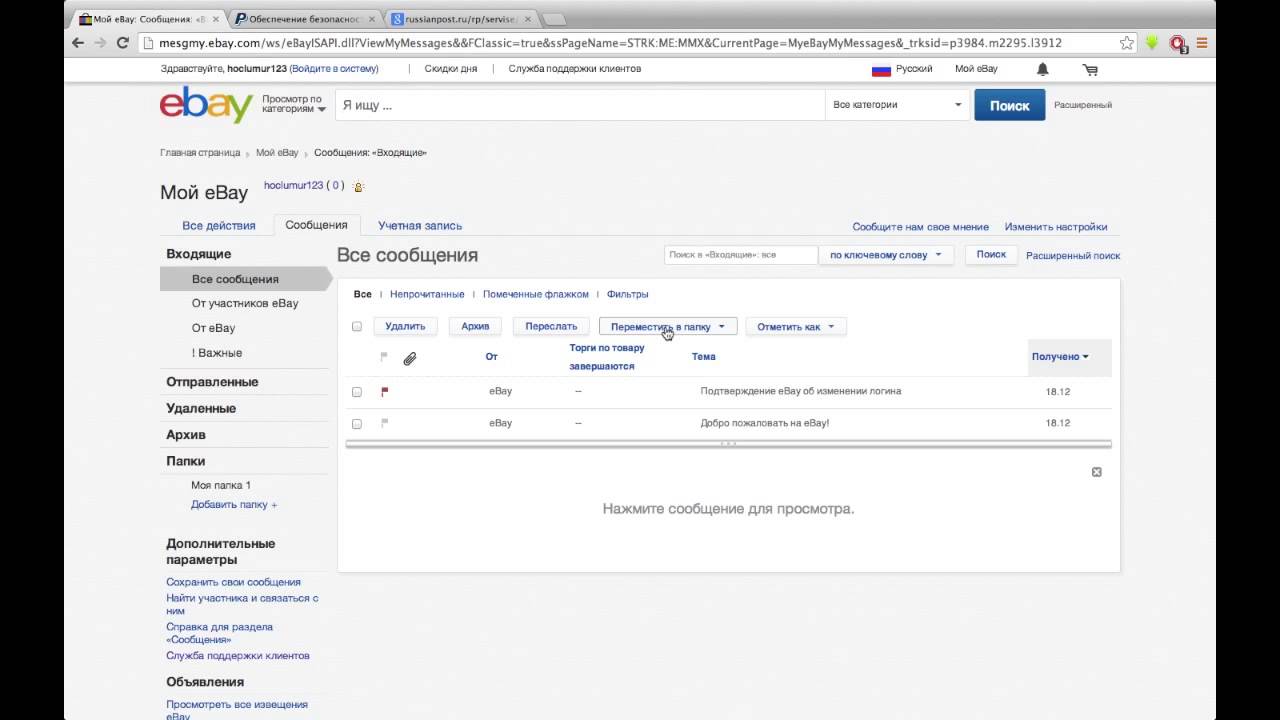Open message 'Подтверждение eBay об изменении логина'

pos(801,391)
